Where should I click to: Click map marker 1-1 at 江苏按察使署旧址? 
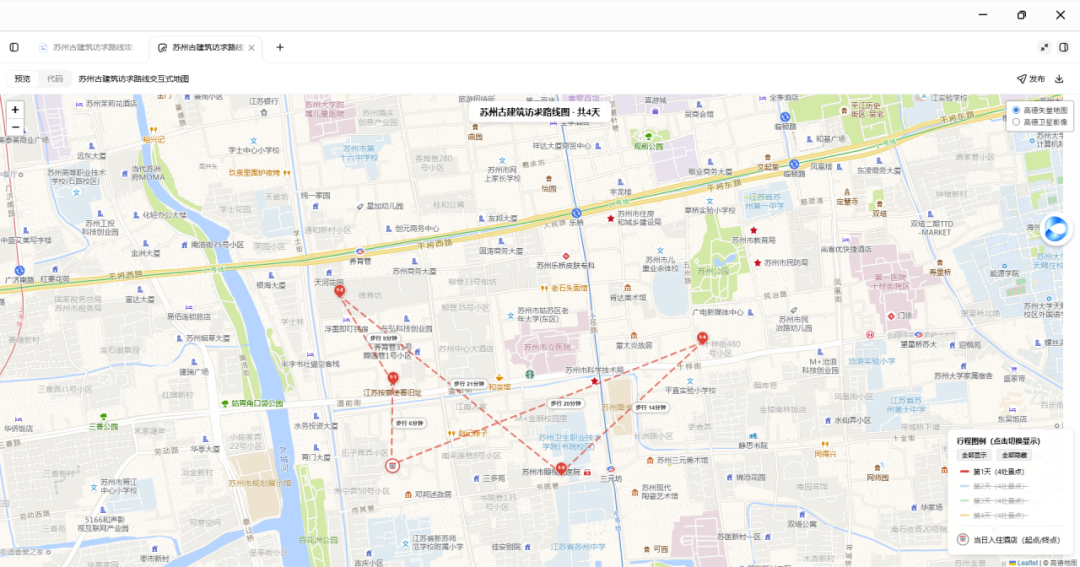tap(393, 379)
